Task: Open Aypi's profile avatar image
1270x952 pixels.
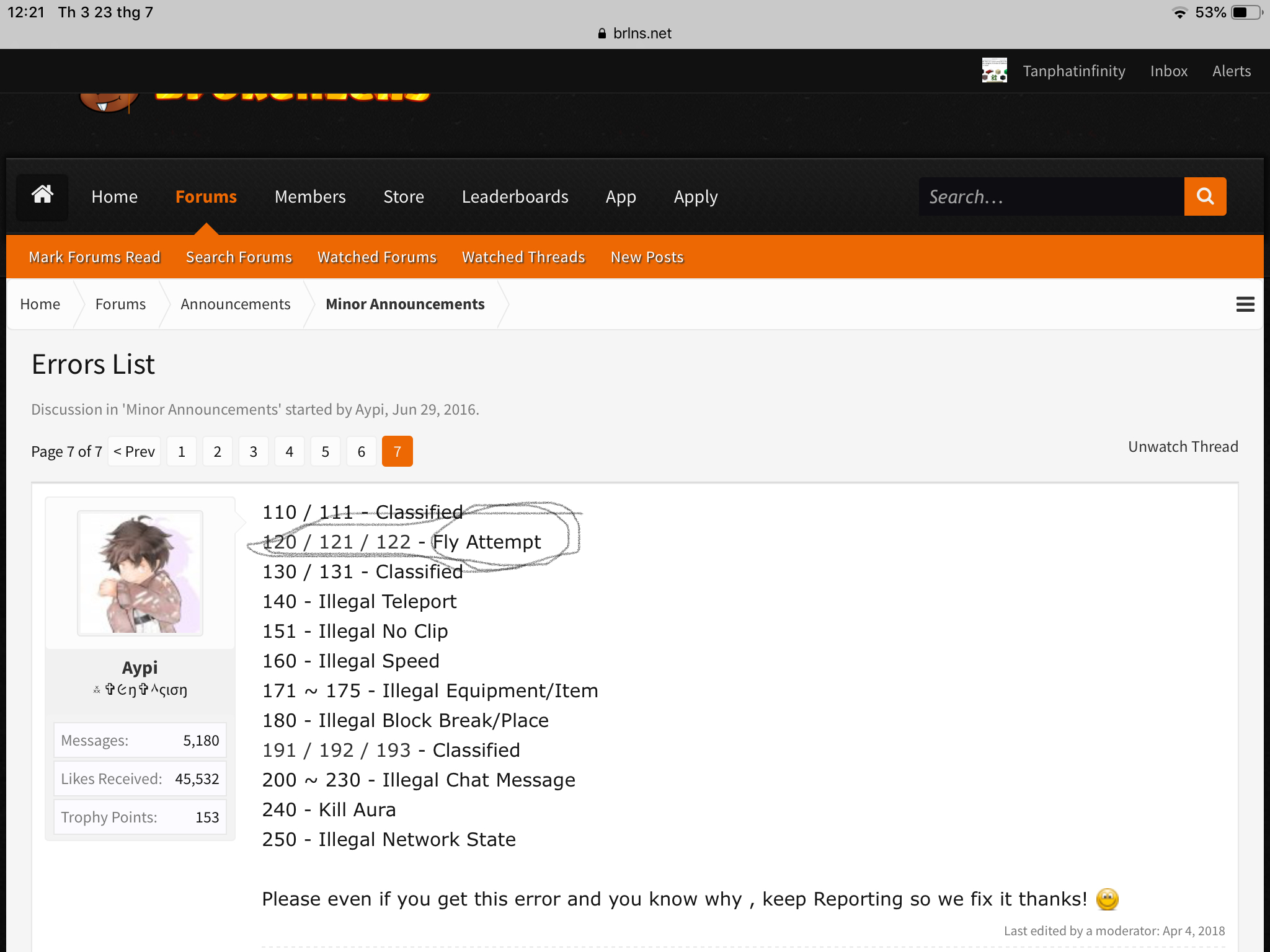Action: point(140,573)
